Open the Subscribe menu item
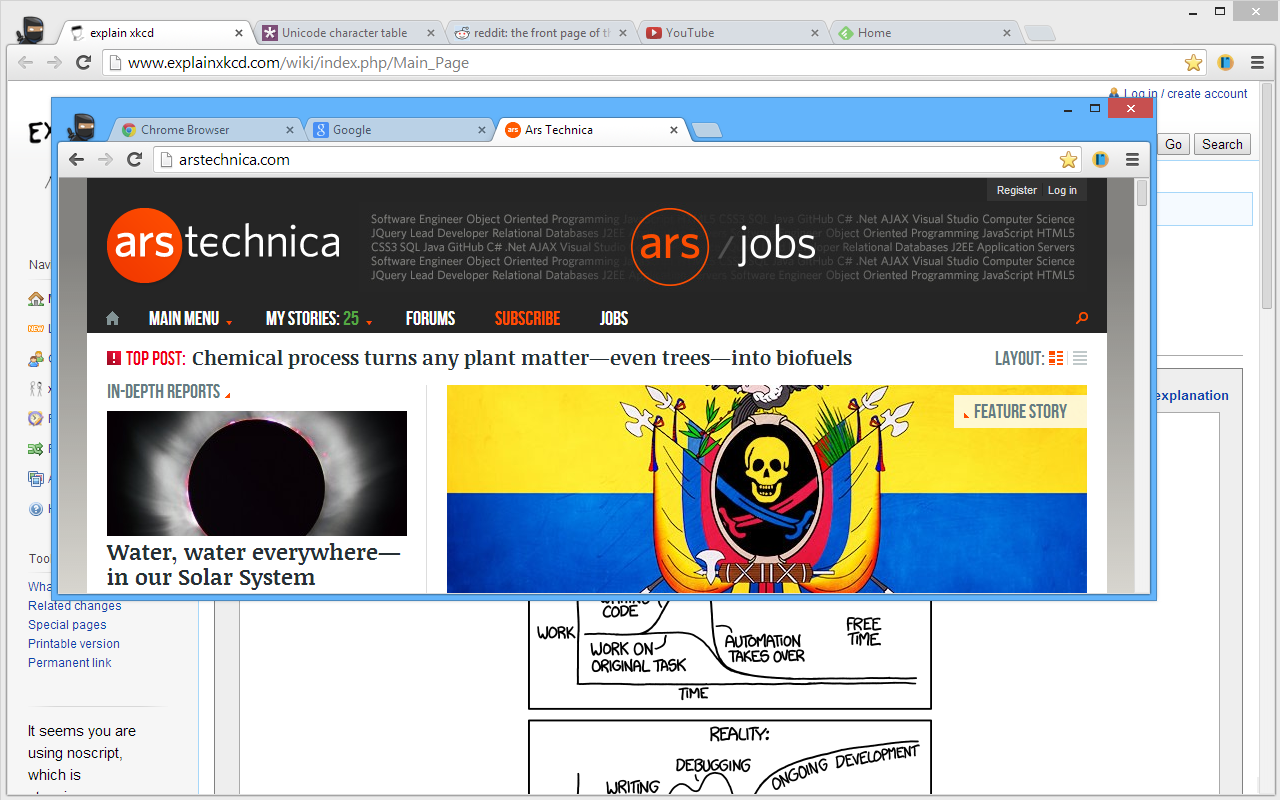This screenshot has height=800, width=1280. 527,319
